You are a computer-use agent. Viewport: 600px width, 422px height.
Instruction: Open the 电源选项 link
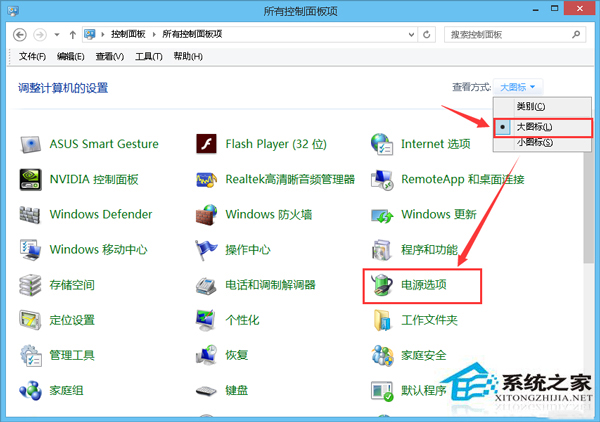tap(424, 285)
